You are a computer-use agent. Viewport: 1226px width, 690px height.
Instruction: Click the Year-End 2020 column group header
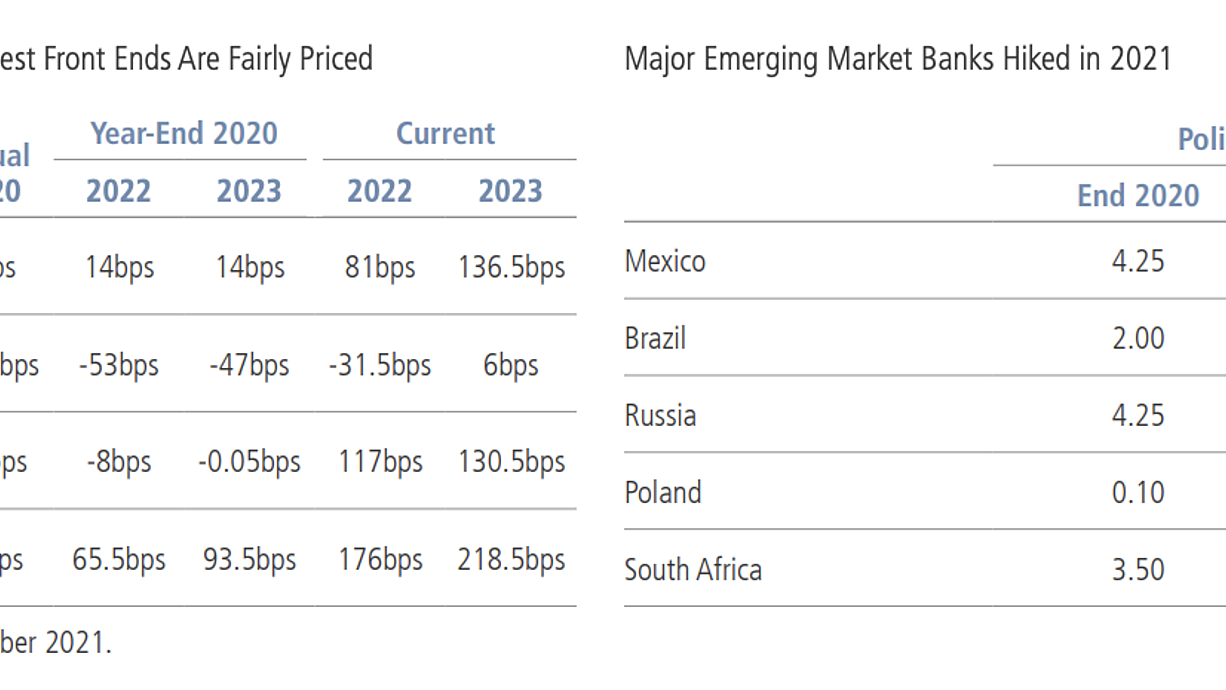[184, 134]
